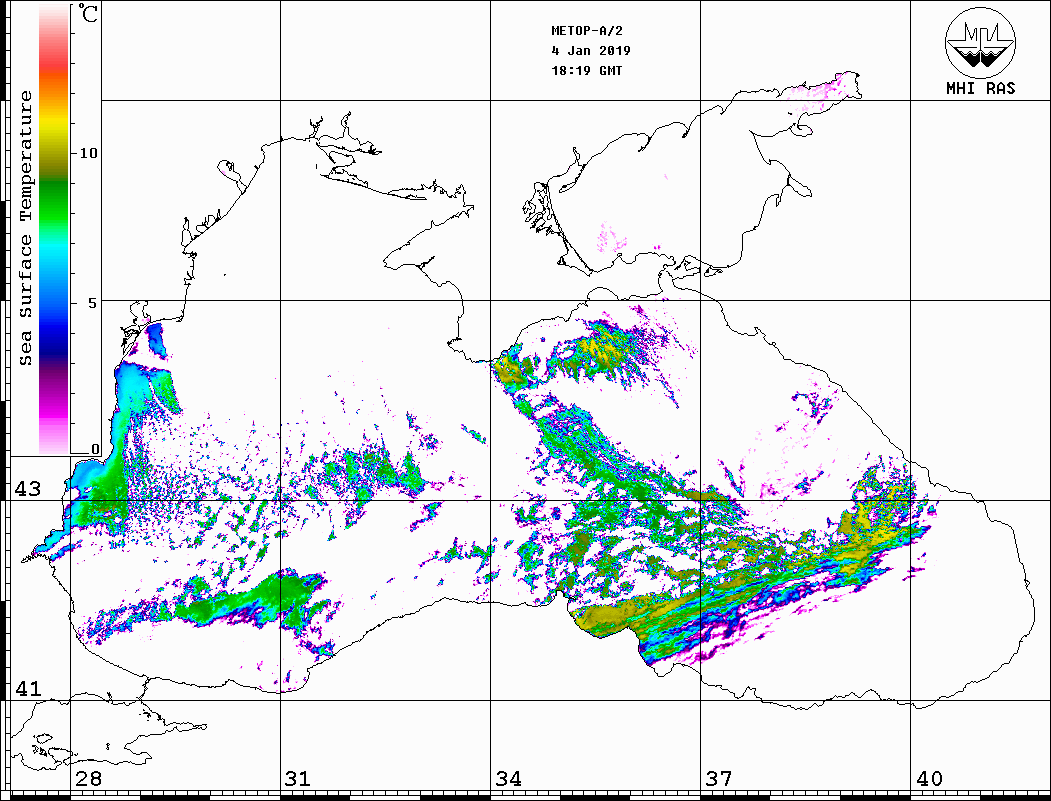Click latitude label 41
The image size is (1051, 801).
point(27,688)
